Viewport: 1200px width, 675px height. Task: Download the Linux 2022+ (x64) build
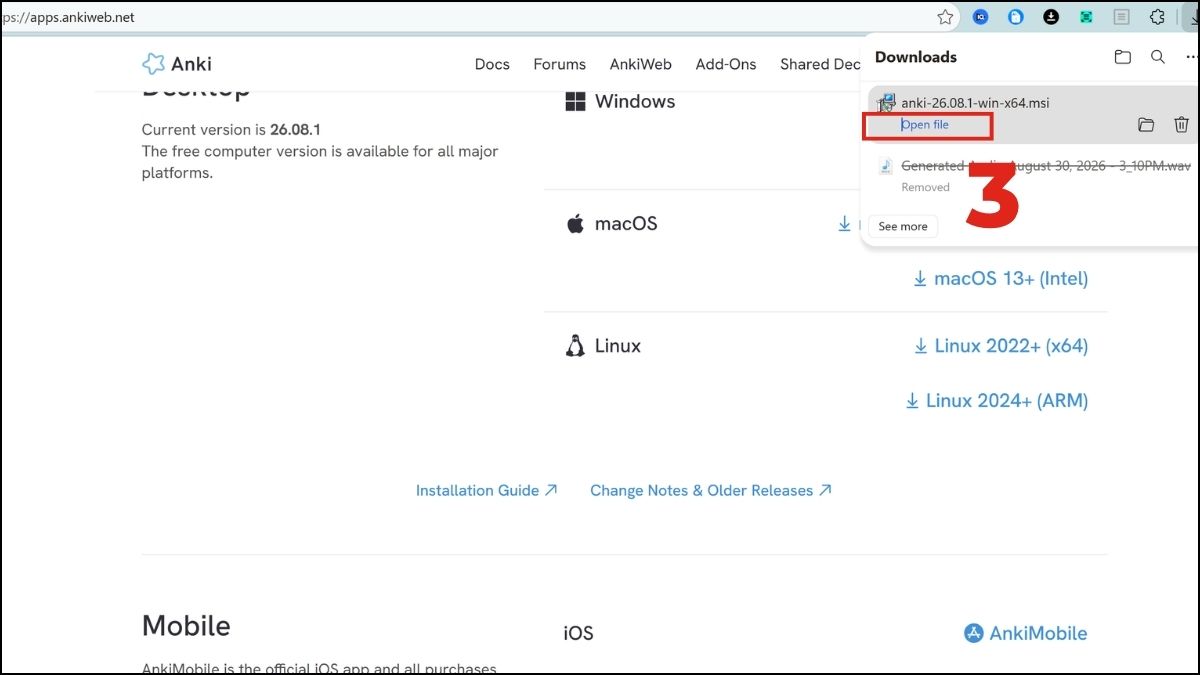point(1001,346)
